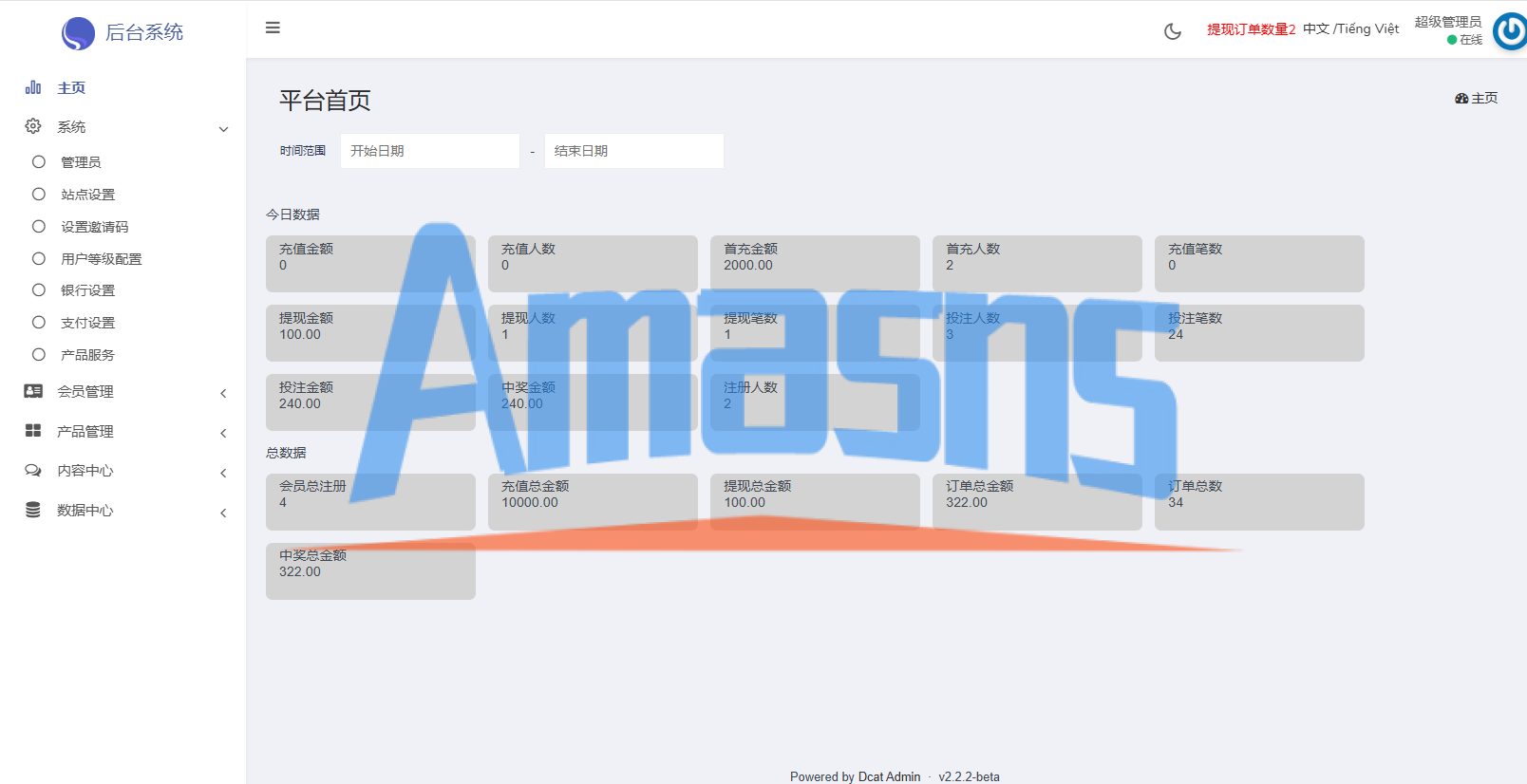Click the 首充人数 2 card
The height and width of the screenshot is (784, 1527).
click(x=1037, y=264)
